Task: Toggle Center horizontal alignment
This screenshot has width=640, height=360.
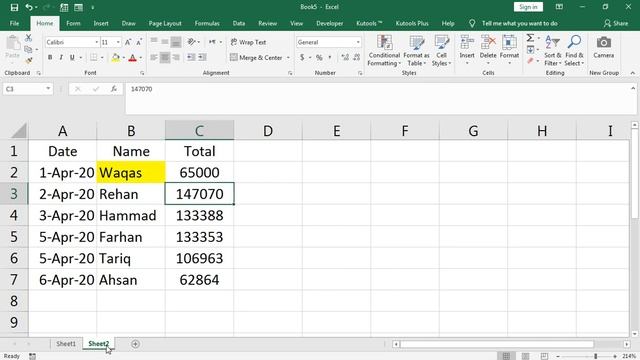Action: coord(165,58)
